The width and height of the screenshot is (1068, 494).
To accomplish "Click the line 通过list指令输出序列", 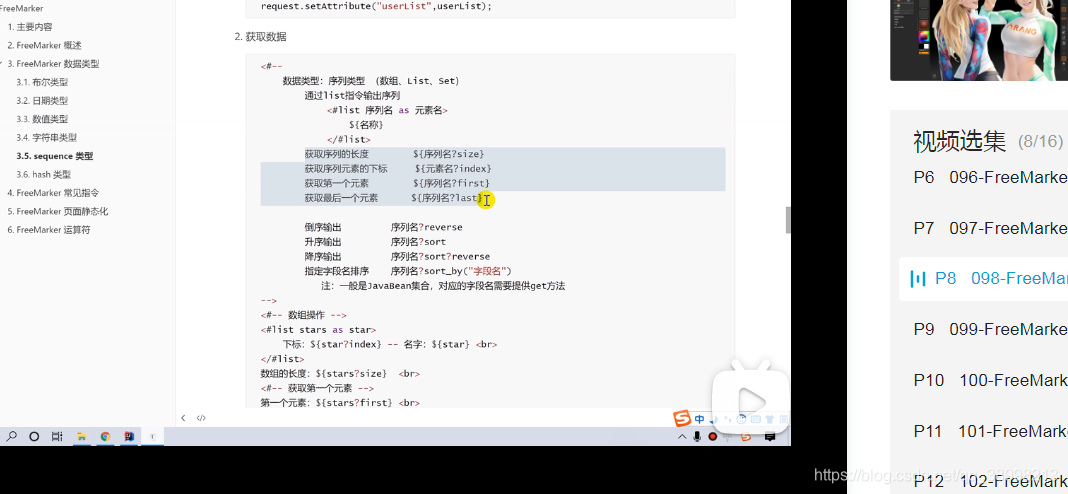I will tap(352, 95).
